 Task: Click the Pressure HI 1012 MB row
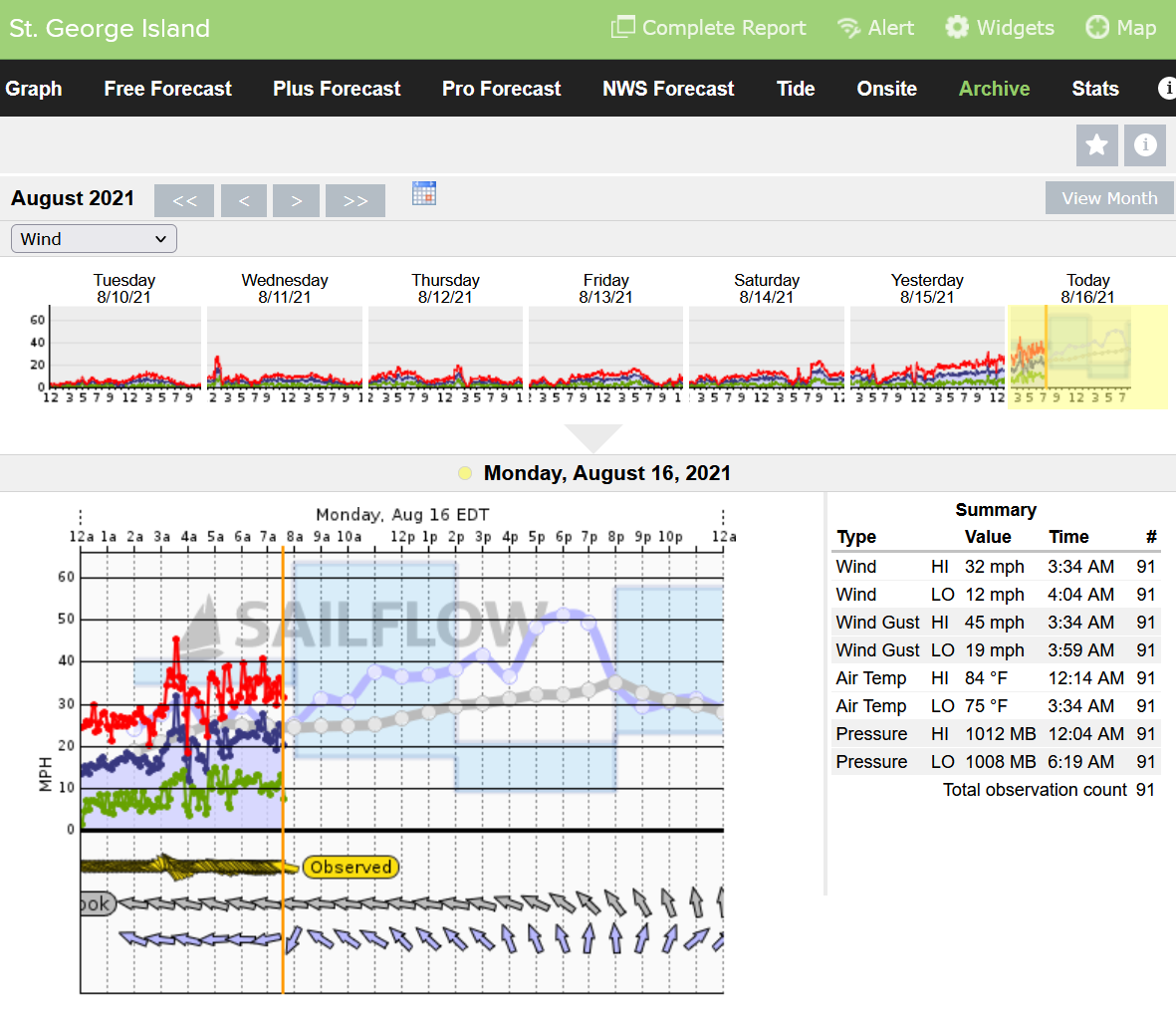pyautogui.click(x=995, y=733)
